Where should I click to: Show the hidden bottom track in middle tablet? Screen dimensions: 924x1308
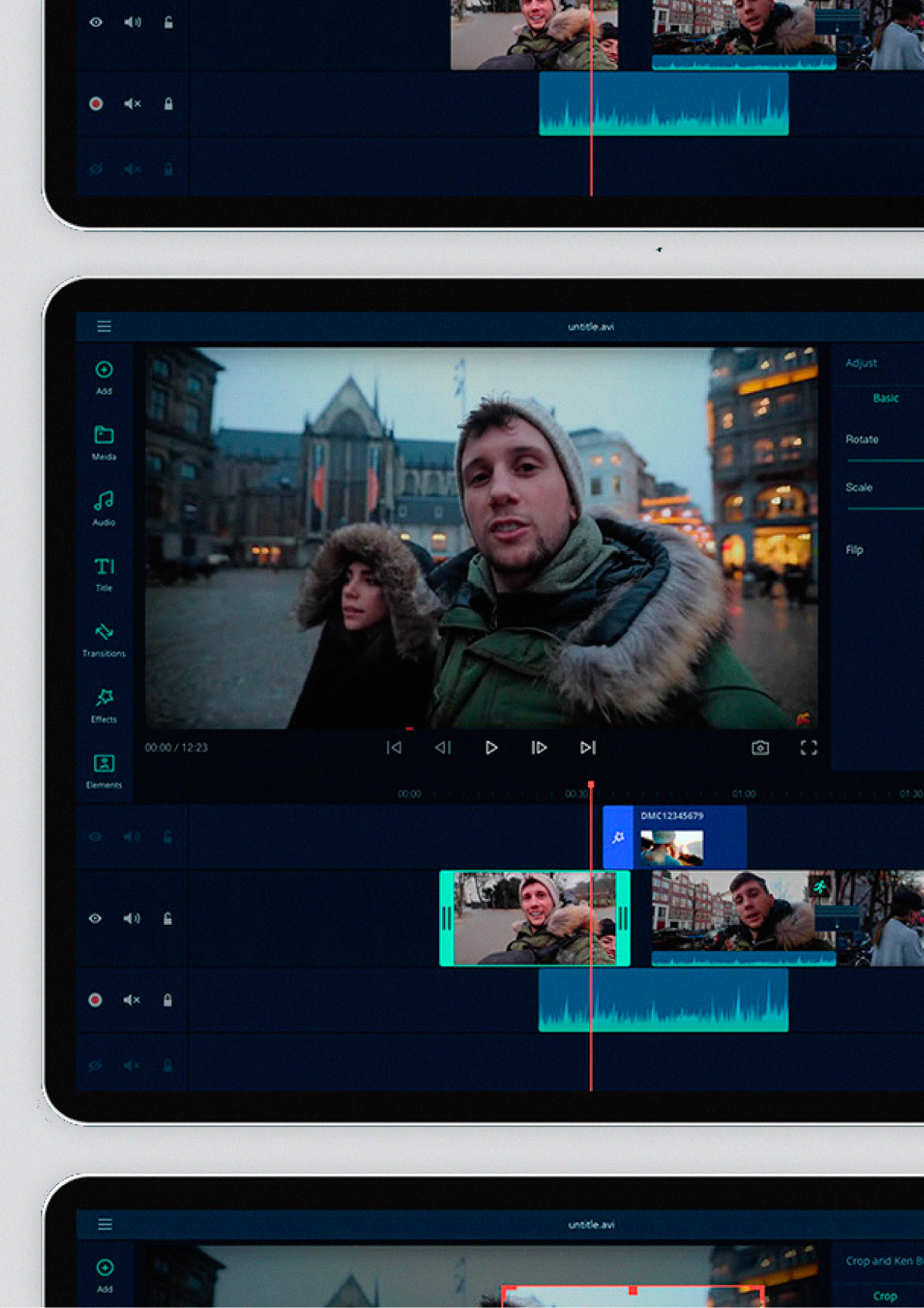tap(95, 1065)
